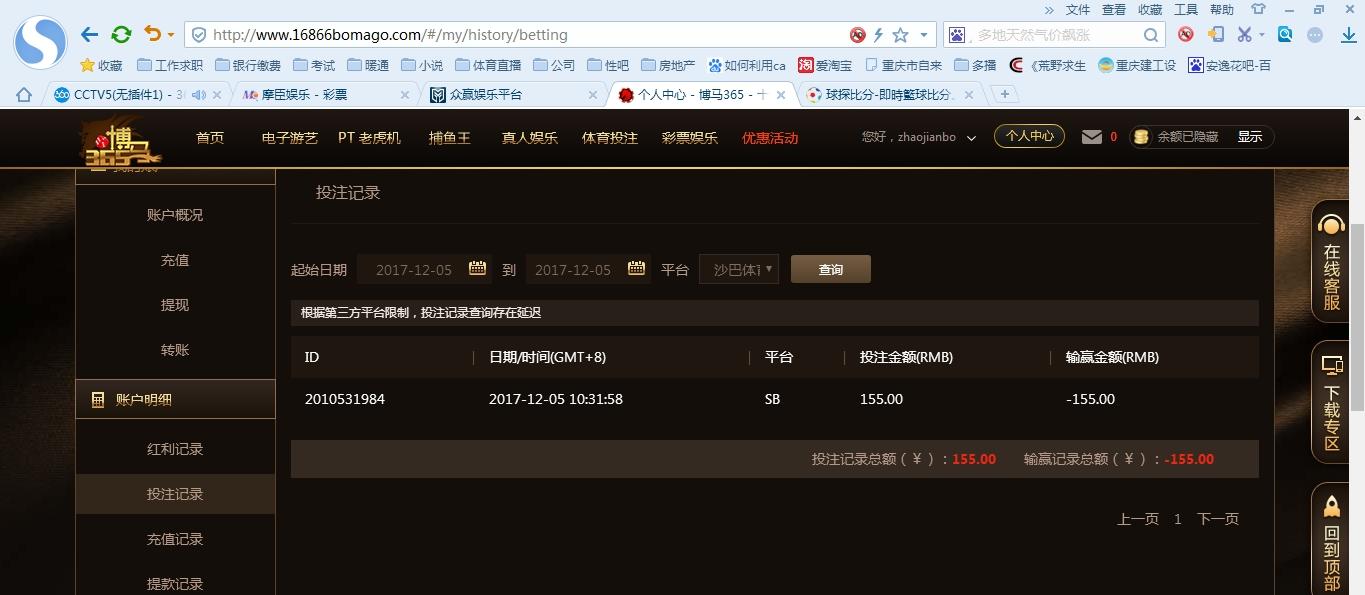Open the end date calendar picker
1365x595 pixels.
635,268
